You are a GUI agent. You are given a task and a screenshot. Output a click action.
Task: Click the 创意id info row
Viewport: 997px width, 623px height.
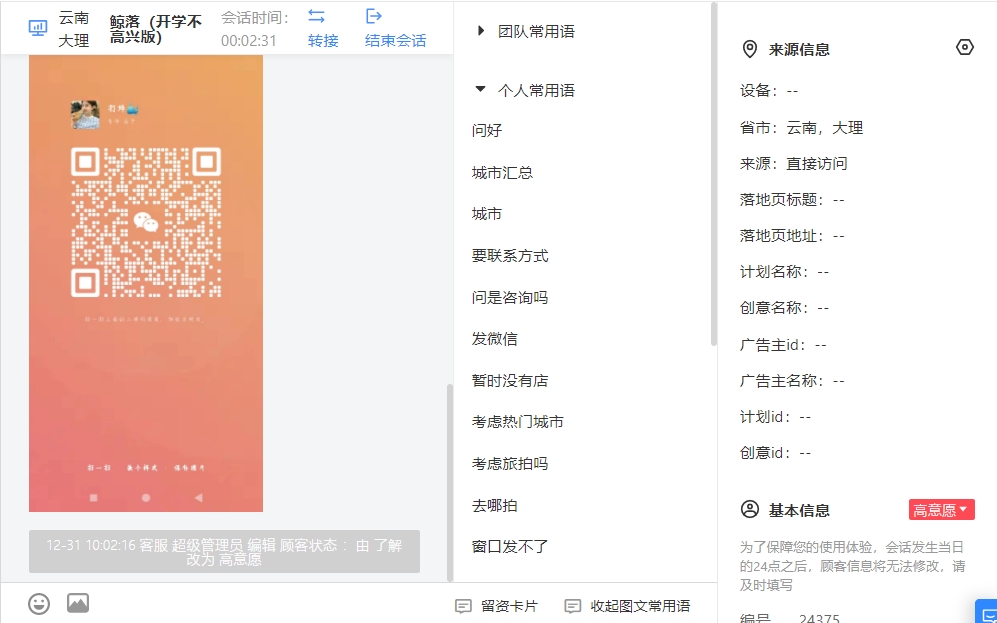(775, 453)
